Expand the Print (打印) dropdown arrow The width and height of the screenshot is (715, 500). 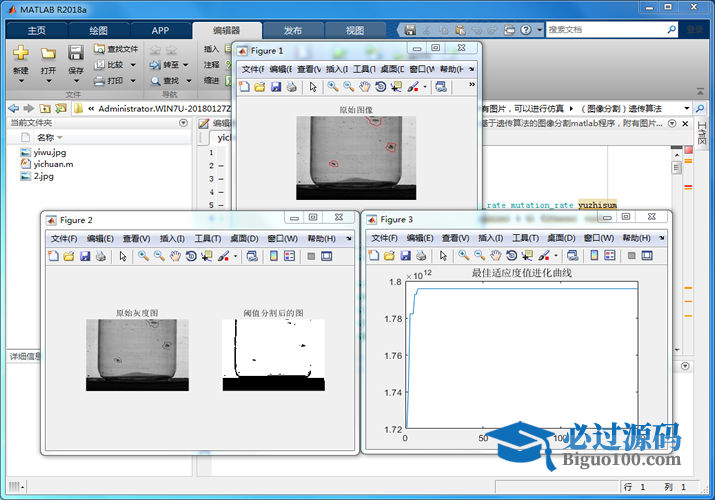(133, 81)
